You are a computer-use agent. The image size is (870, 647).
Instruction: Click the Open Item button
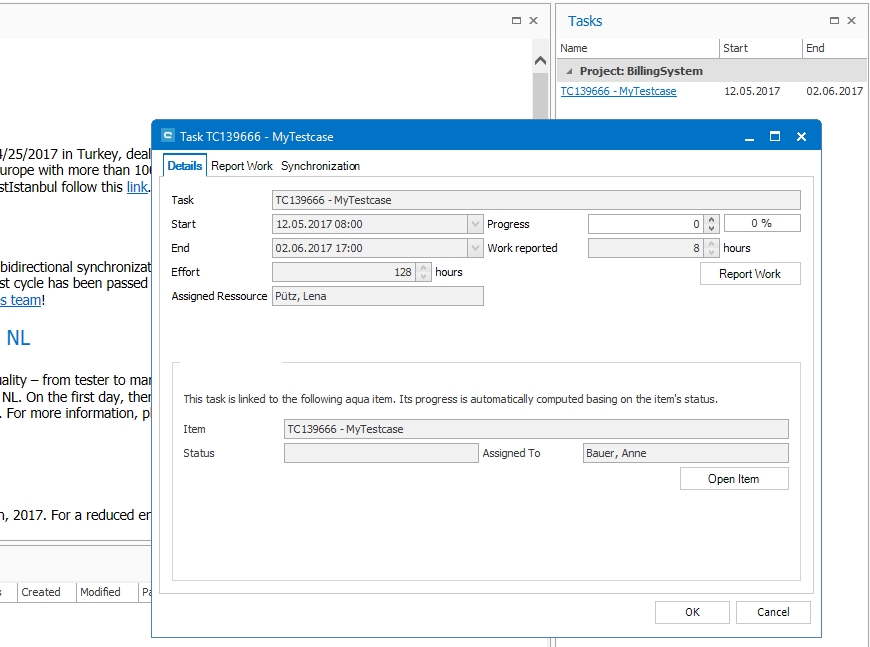[733, 479]
